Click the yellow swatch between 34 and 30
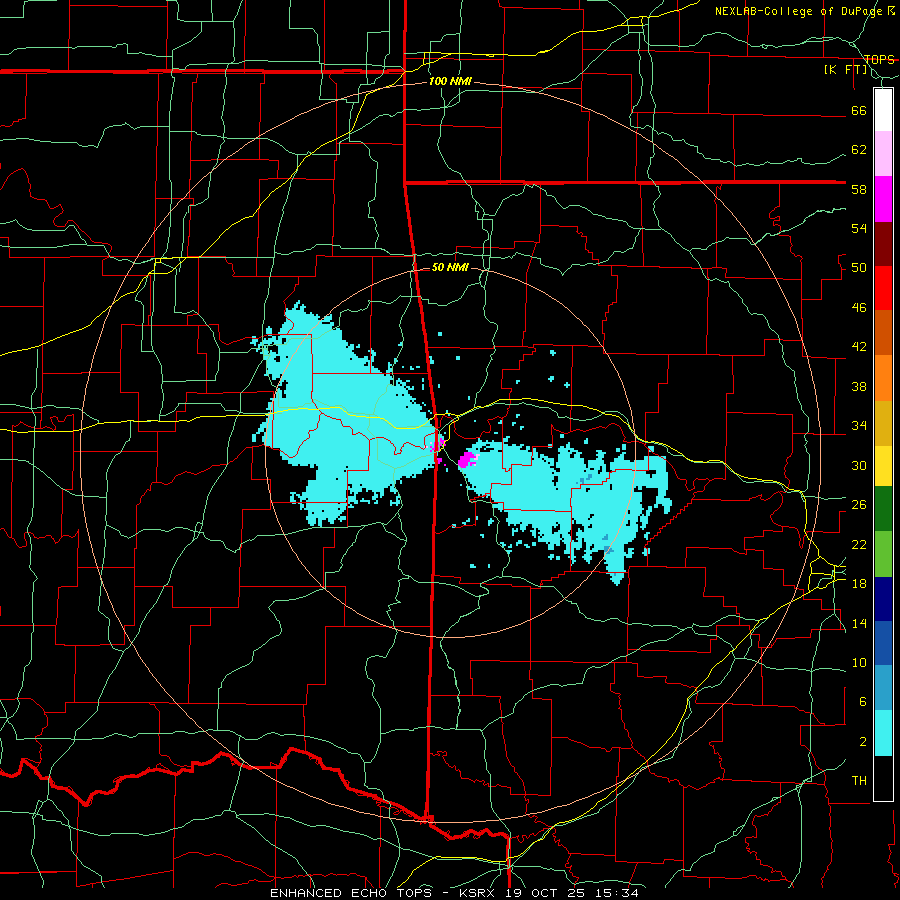Viewport: 900px width, 900px height. coord(883,466)
